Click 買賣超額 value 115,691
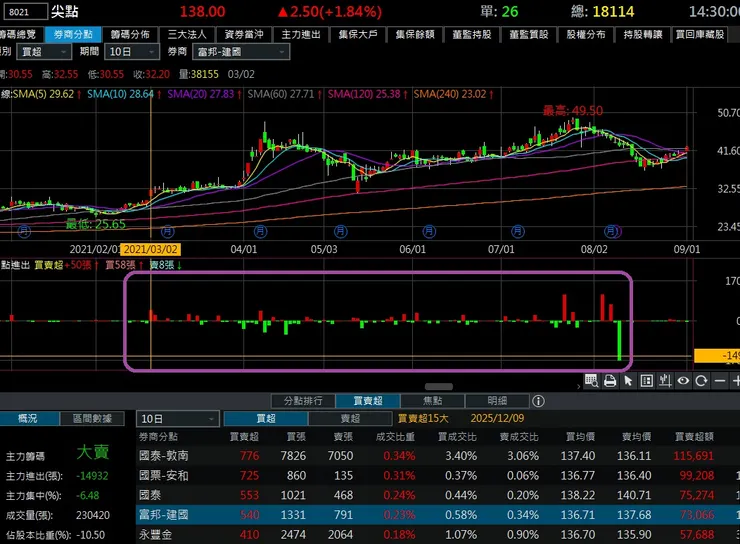 pos(693,456)
